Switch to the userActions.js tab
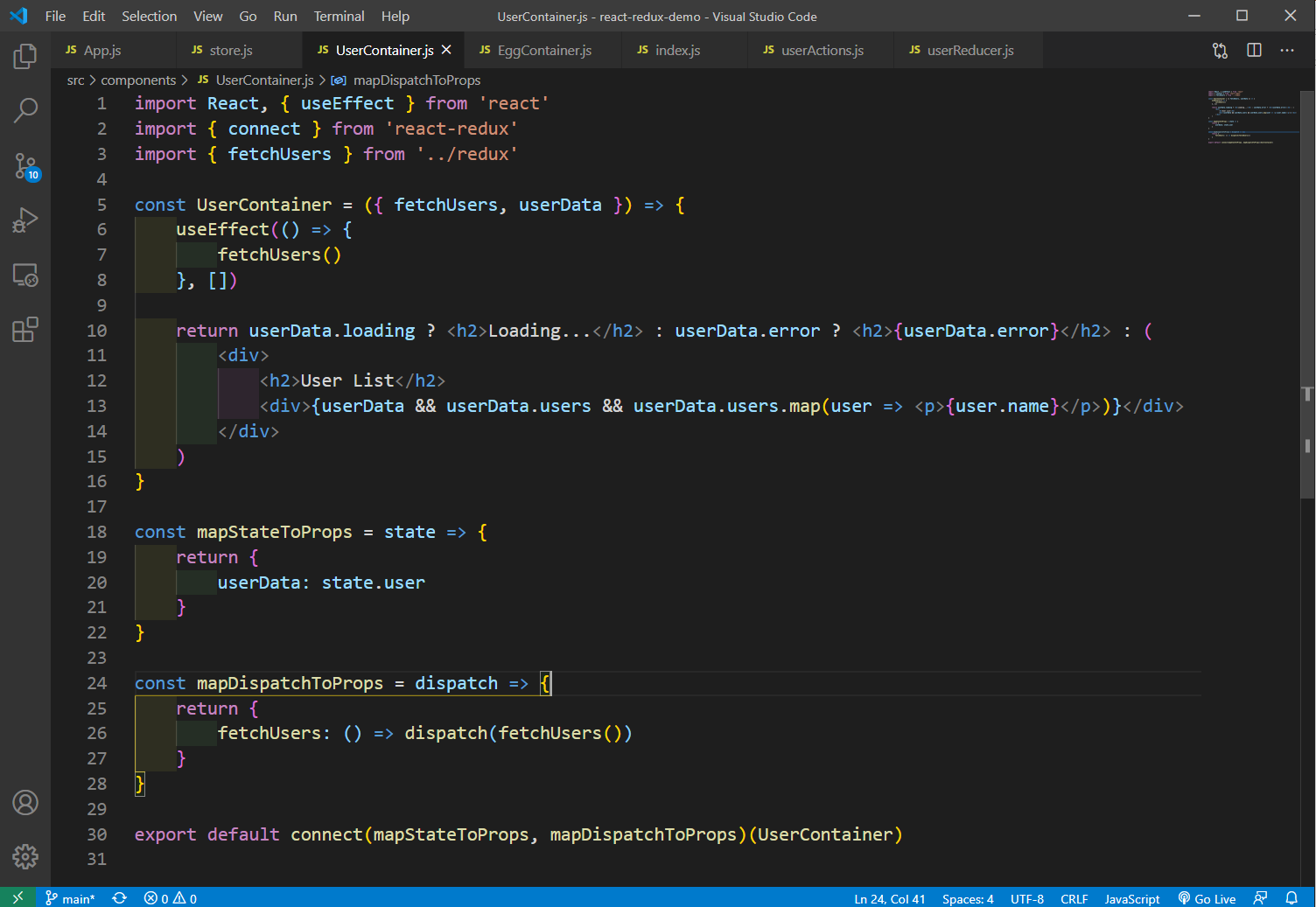This screenshot has height=907, width=1316. coord(822,51)
